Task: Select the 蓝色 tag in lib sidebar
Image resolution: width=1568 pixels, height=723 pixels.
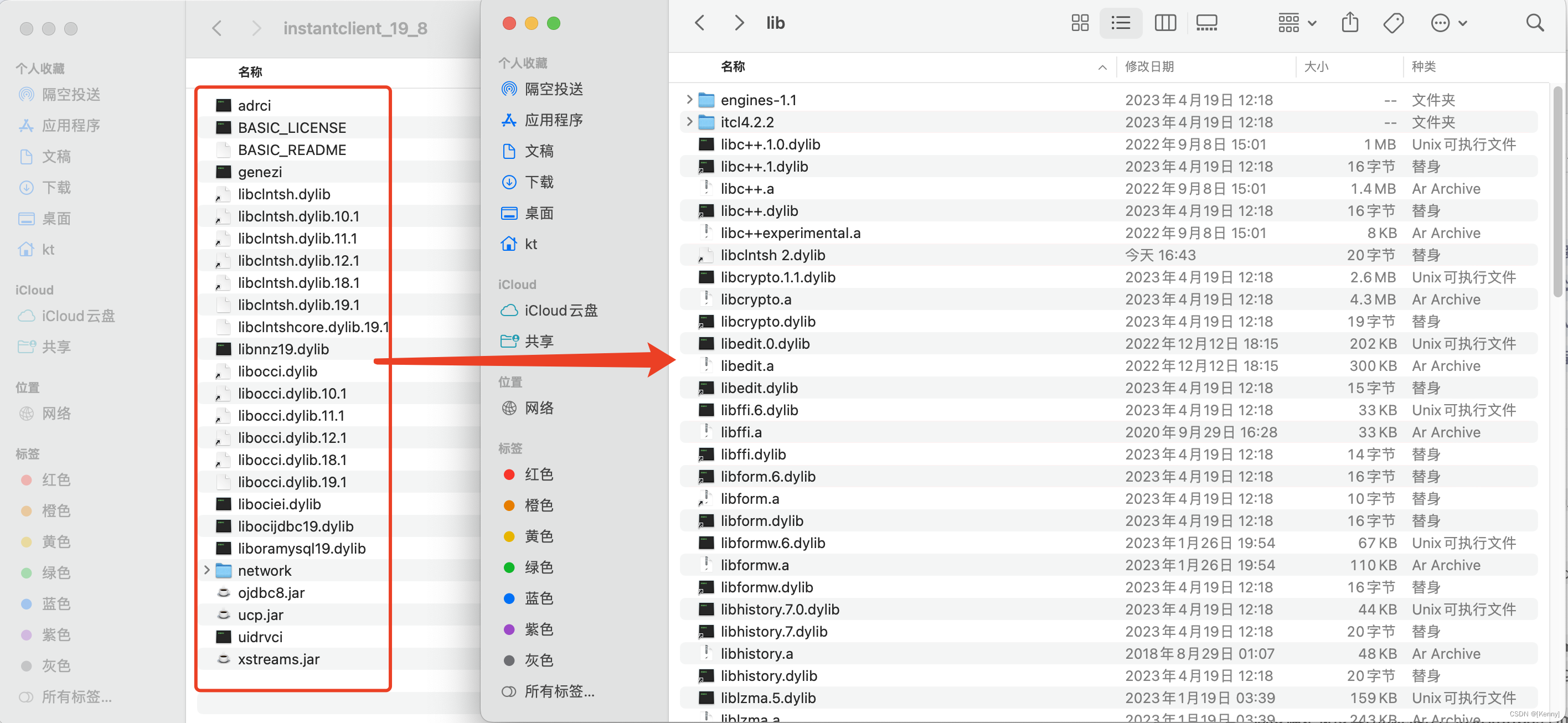Action: [528, 598]
